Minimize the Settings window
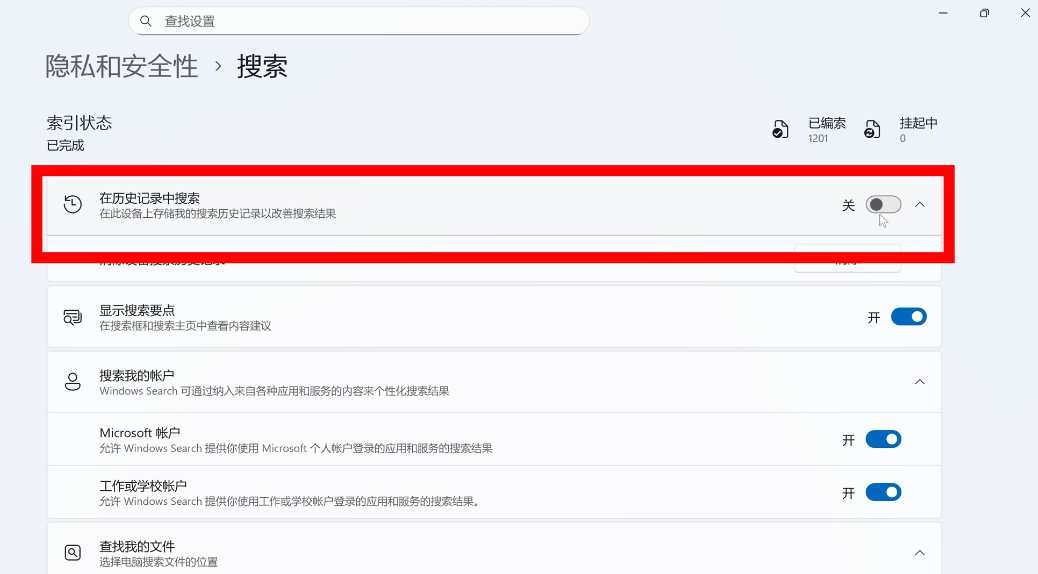 click(x=943, y=13)
